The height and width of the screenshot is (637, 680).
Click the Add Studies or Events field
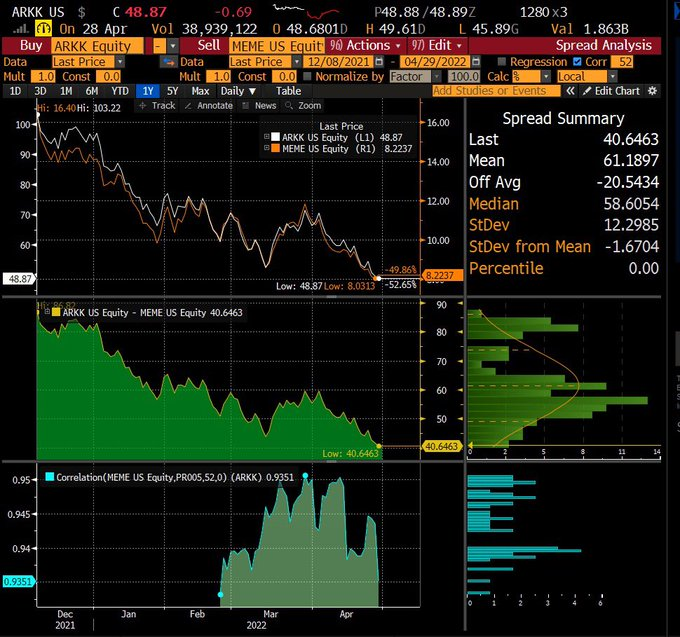pyautogui.click(x=496, y=91)
